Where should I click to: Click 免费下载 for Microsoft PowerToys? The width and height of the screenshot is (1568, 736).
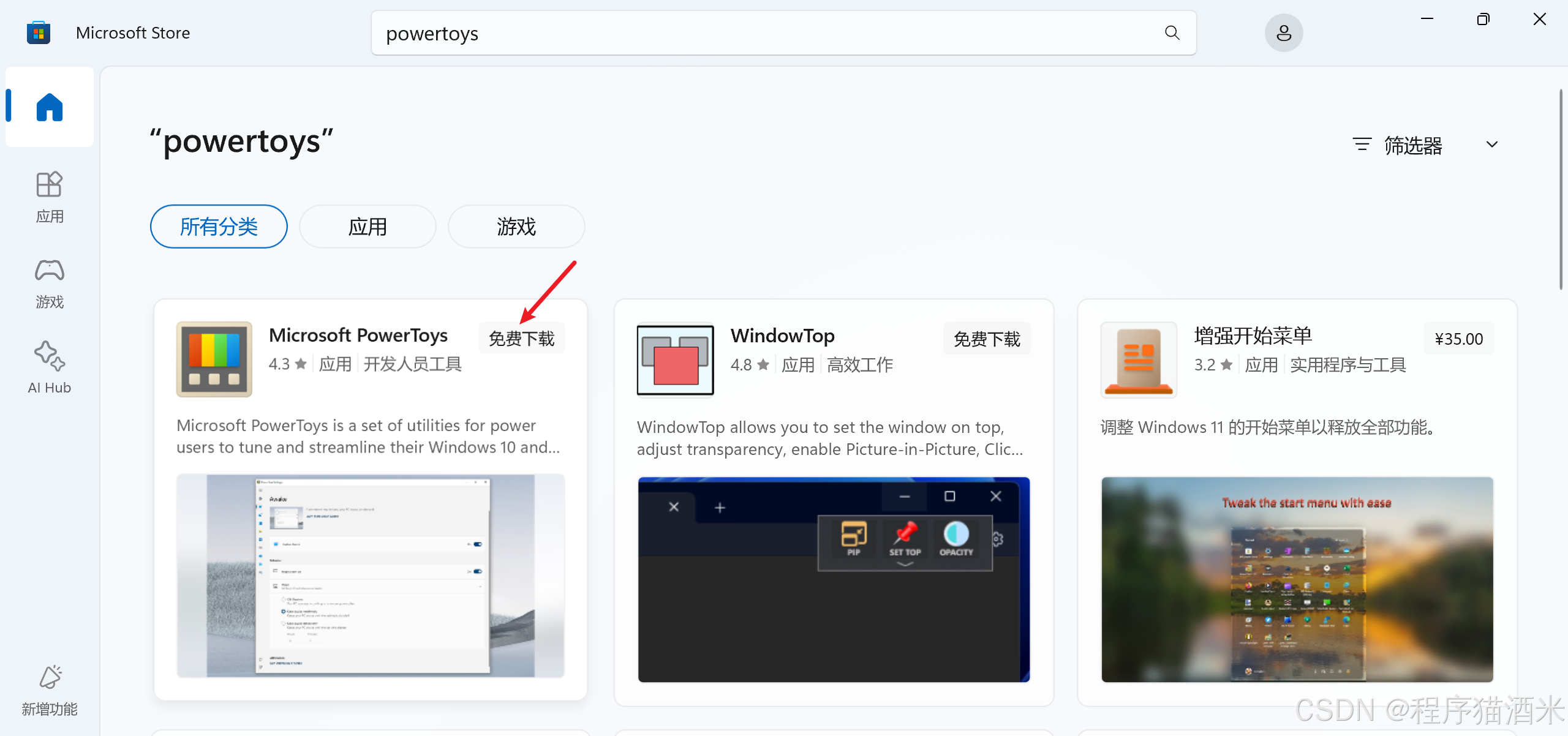pyautogui.click(x=521, y=338)
